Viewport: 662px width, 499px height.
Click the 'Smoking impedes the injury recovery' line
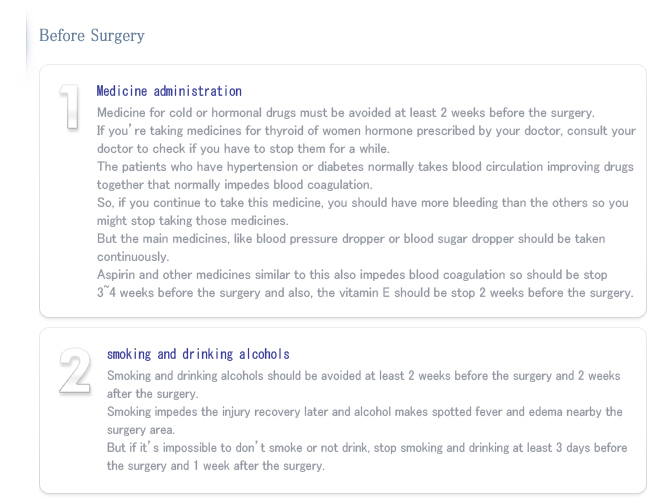(365, 412)
